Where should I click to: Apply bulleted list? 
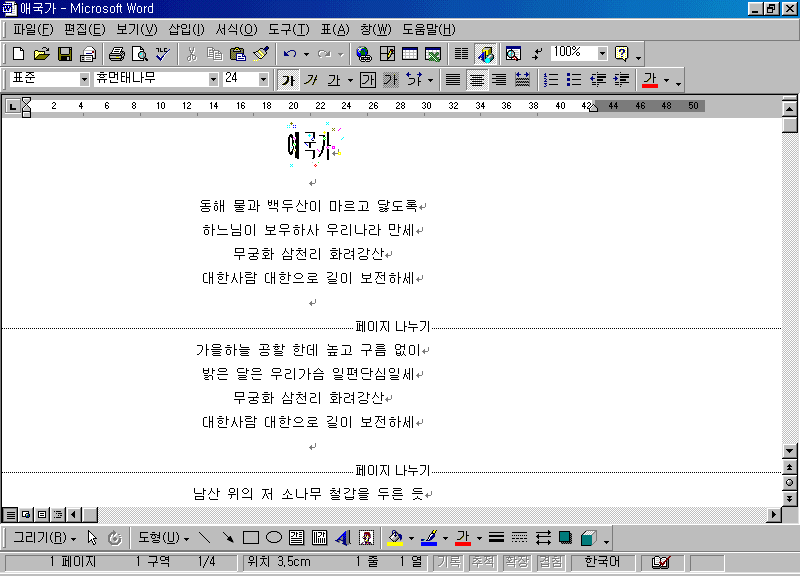(x=574, y=80)
